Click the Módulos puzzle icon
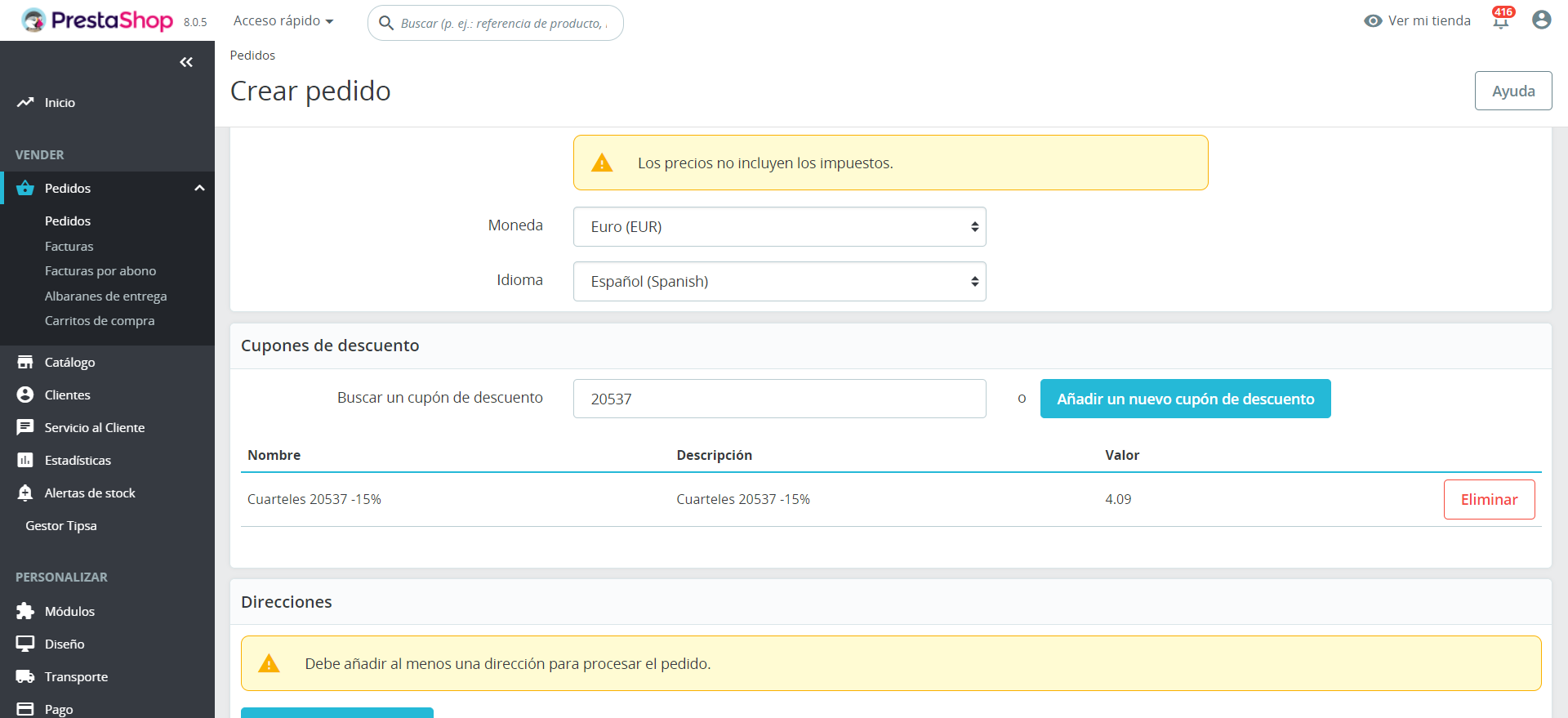 click(x=25, y=611)
